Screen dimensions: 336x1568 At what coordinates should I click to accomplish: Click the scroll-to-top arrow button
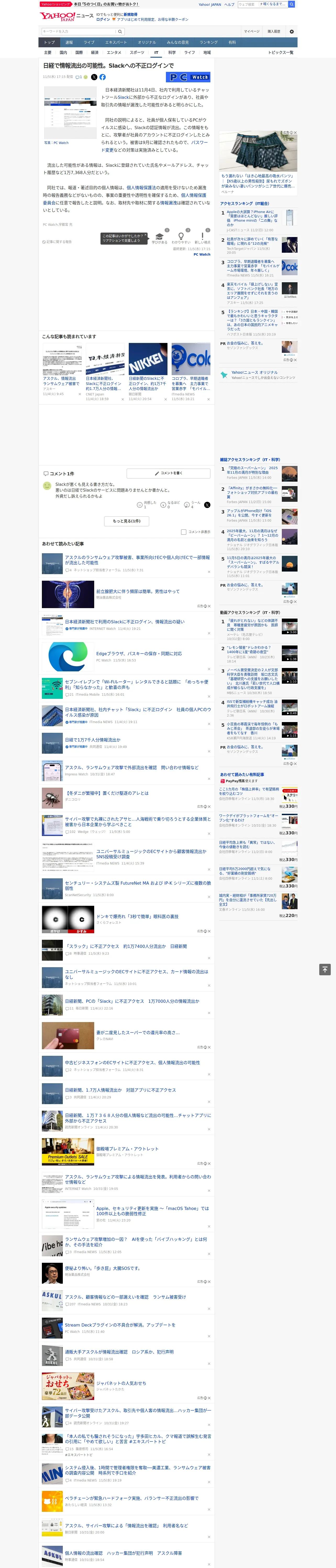(x=325, y=970)
